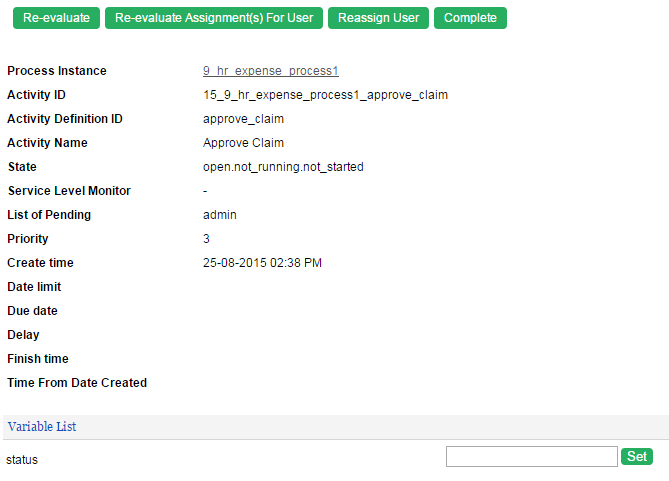Click the Time From Date Created label
Image resolution: width=669 pixels, height=481 pixels.
click(x=77, y=383)
